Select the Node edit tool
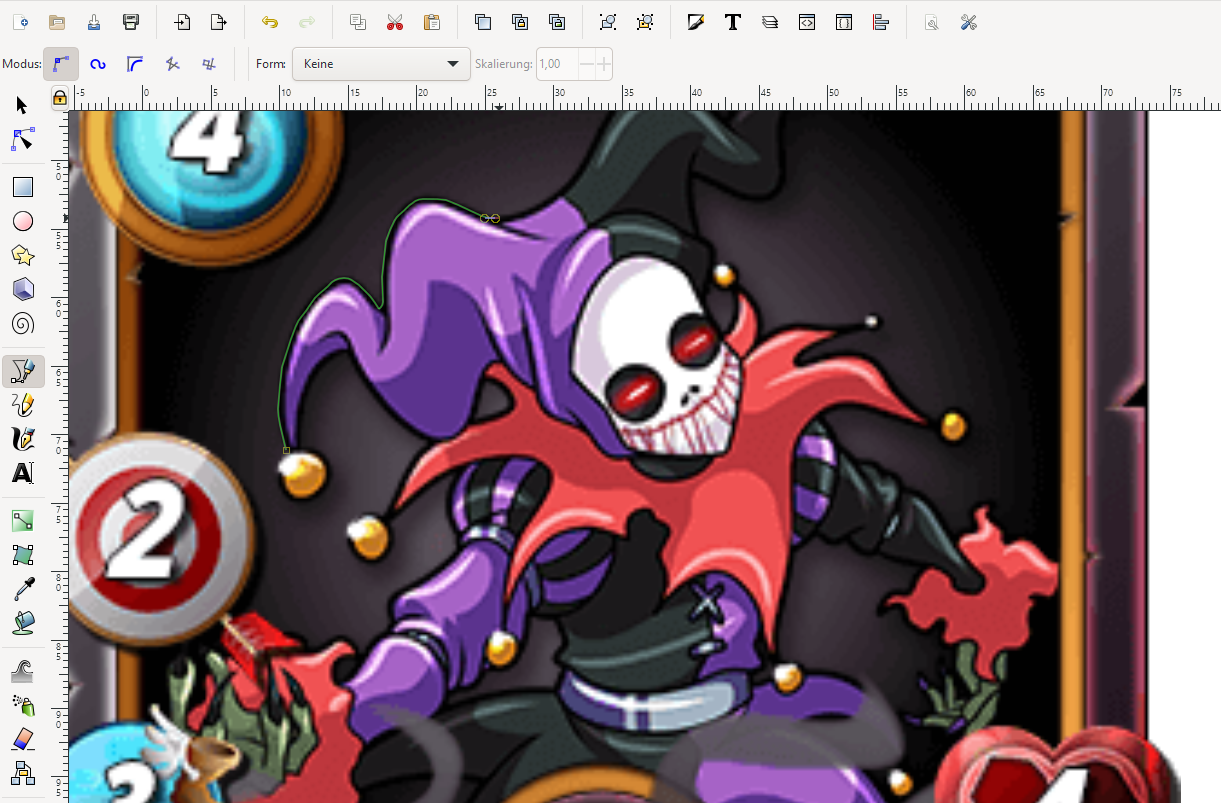This screenshot has width=1221, height=803. coord(23,139)
